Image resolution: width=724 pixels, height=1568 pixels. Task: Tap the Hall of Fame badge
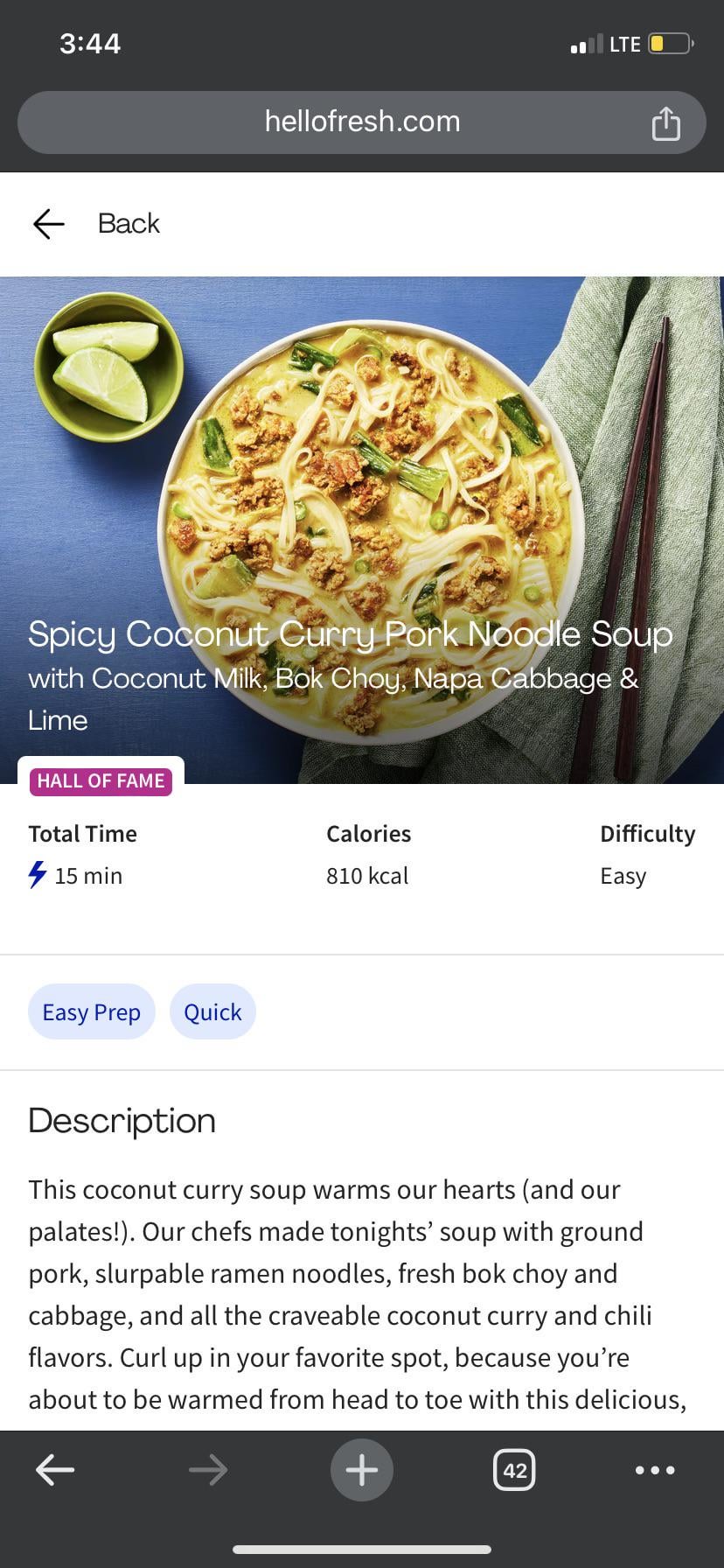click(101, 780)
